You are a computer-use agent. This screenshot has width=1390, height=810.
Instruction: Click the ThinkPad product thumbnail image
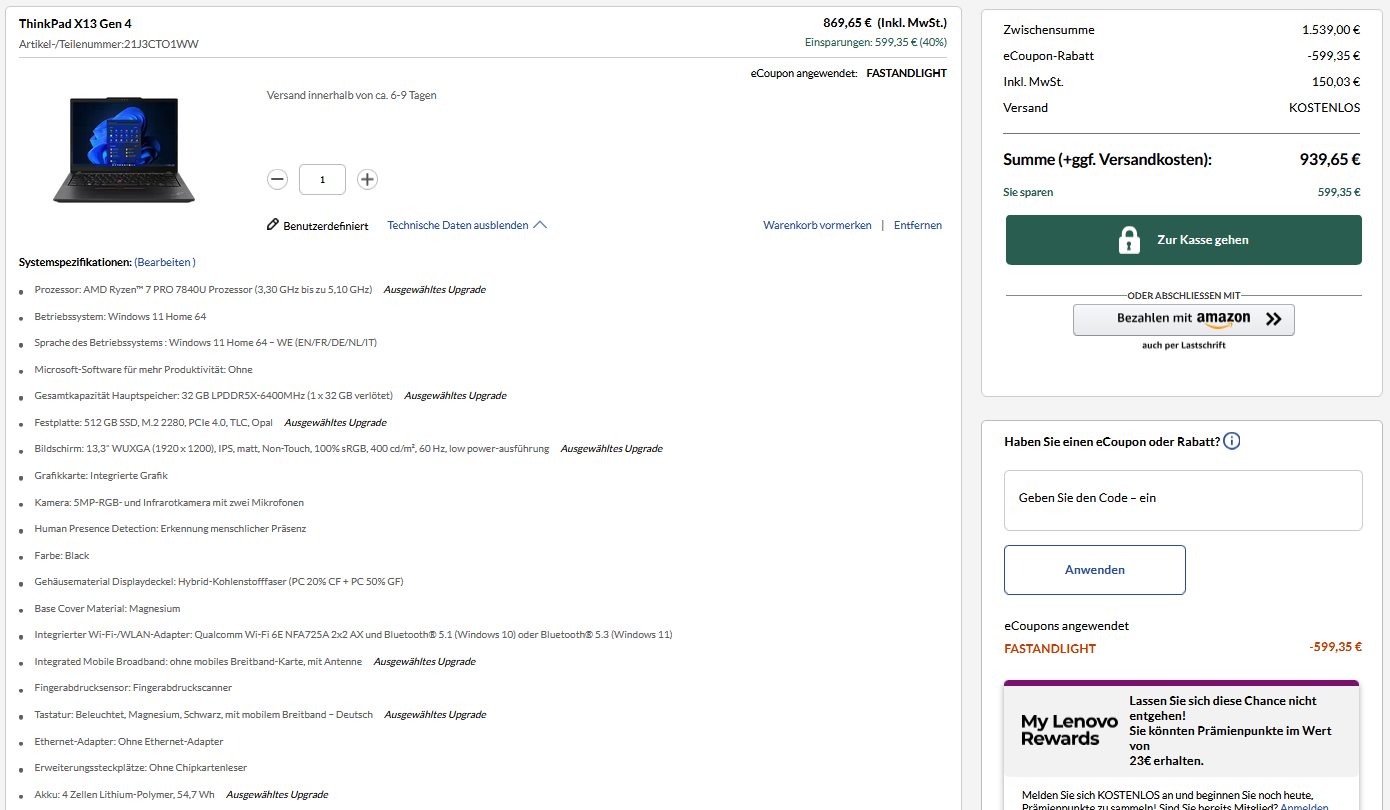tap(123, 148)
